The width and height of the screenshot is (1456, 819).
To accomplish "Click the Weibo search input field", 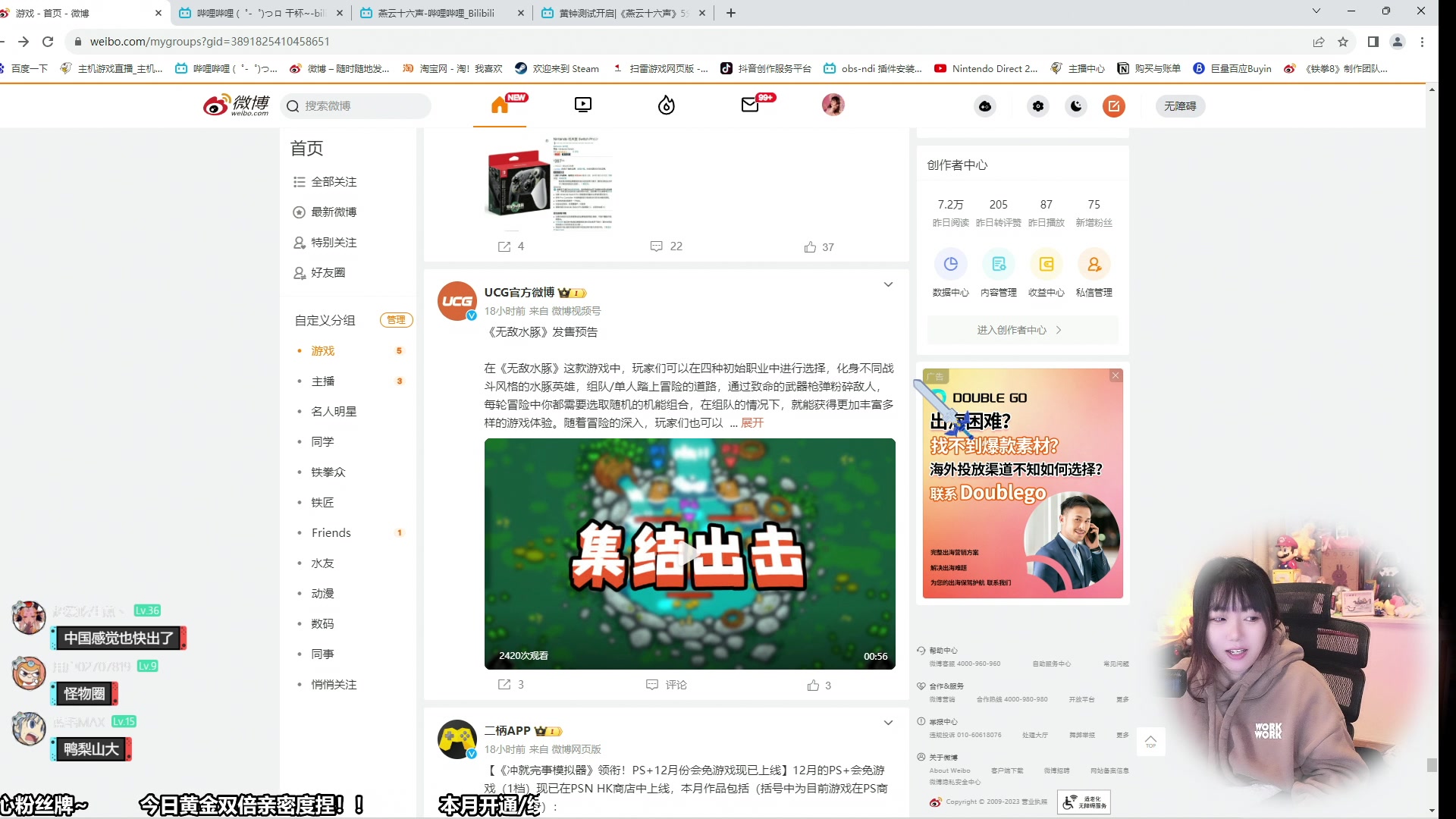I will pos(356,106).
